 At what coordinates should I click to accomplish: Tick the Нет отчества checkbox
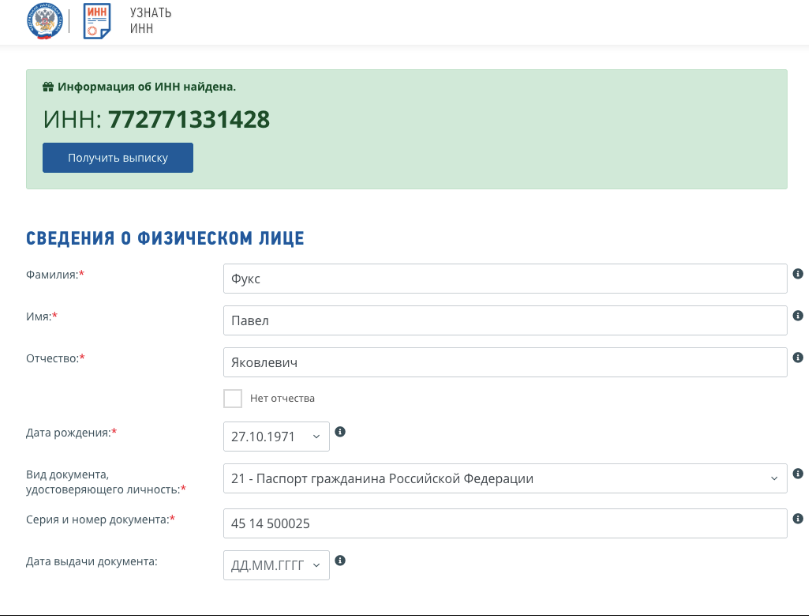(x=233, y=398)
